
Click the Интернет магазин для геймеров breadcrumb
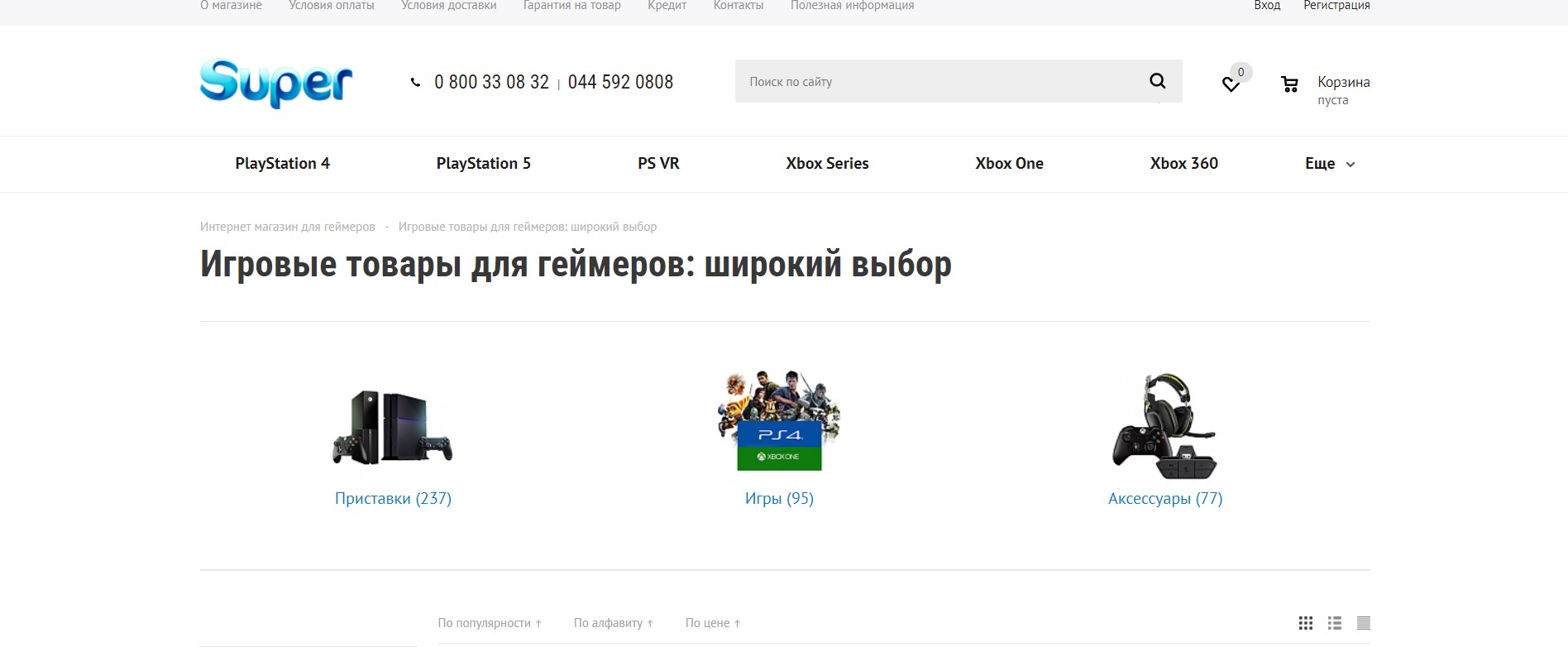pos(288,227)
